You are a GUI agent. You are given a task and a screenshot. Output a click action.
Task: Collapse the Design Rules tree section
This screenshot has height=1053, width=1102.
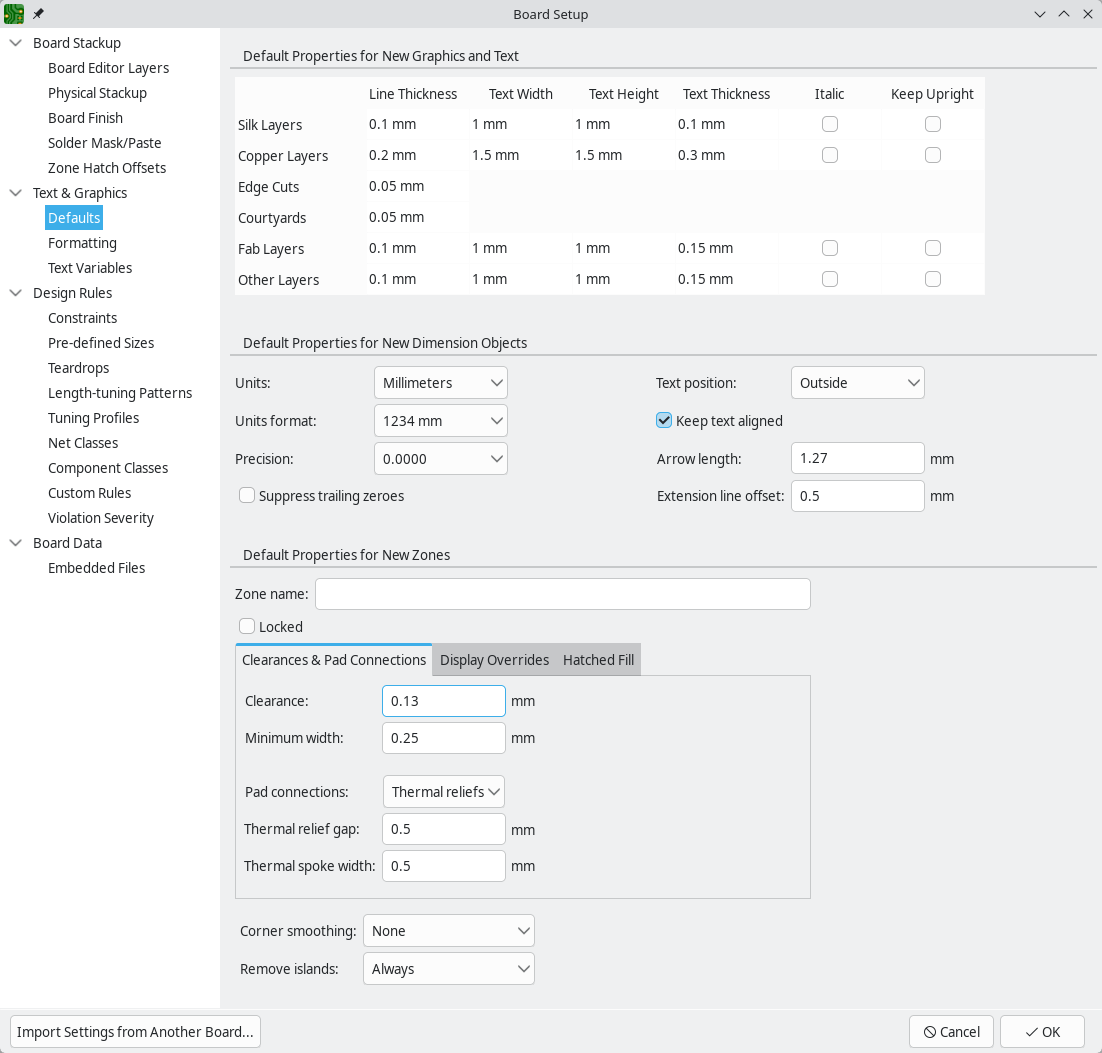click(x=14, y=292)
